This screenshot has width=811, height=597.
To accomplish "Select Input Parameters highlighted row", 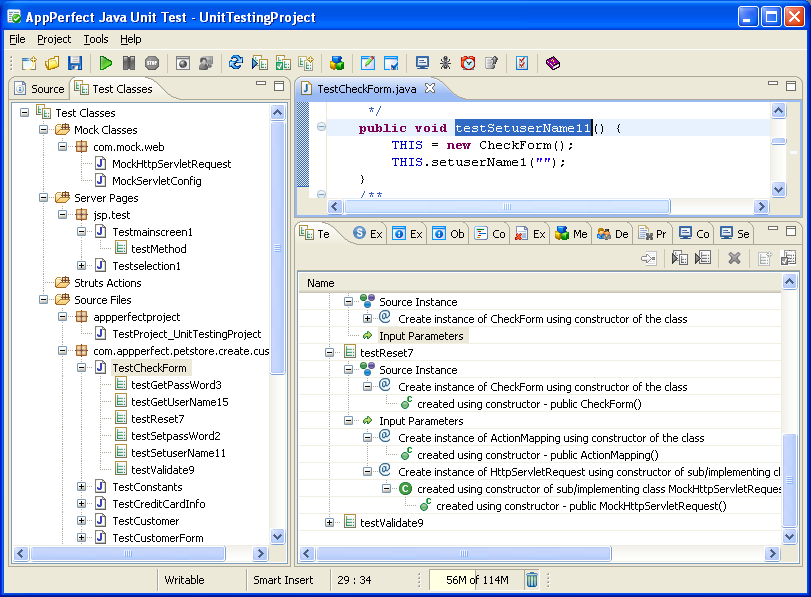I will coord(421,336).
